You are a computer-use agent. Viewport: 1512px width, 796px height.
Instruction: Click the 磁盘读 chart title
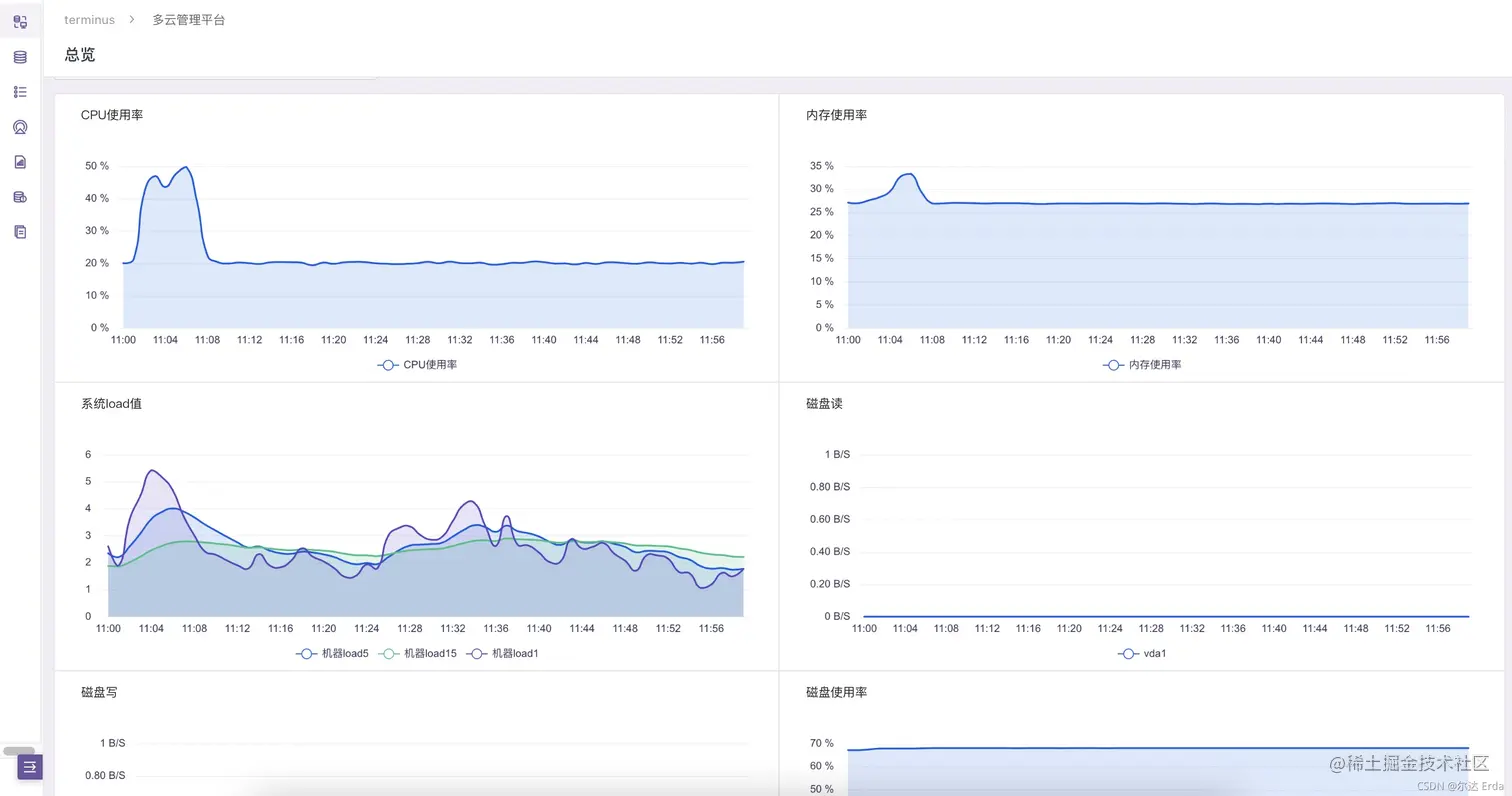[x=825, y=404]
